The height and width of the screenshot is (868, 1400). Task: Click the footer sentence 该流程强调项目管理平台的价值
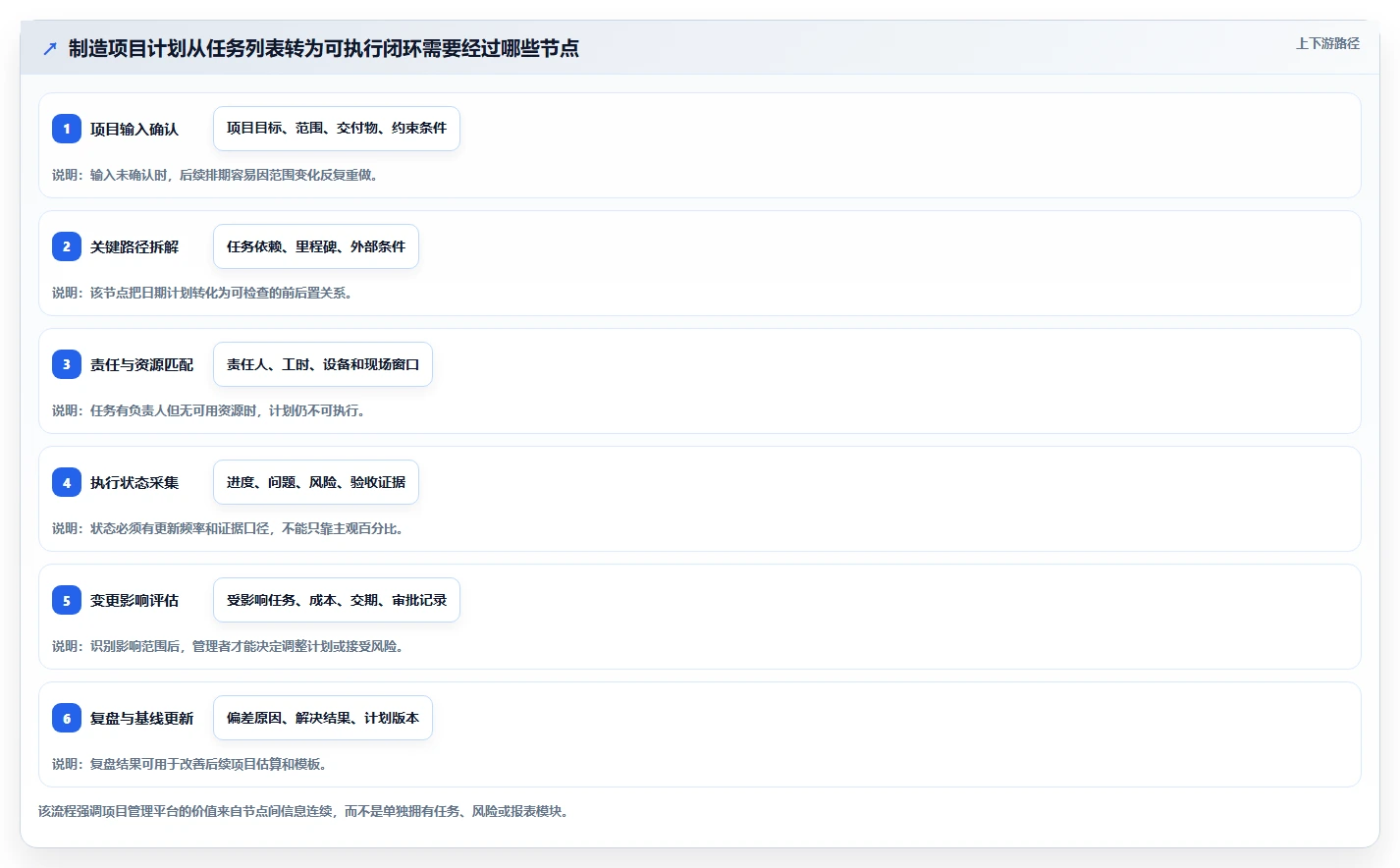click(x=304, y=811)
